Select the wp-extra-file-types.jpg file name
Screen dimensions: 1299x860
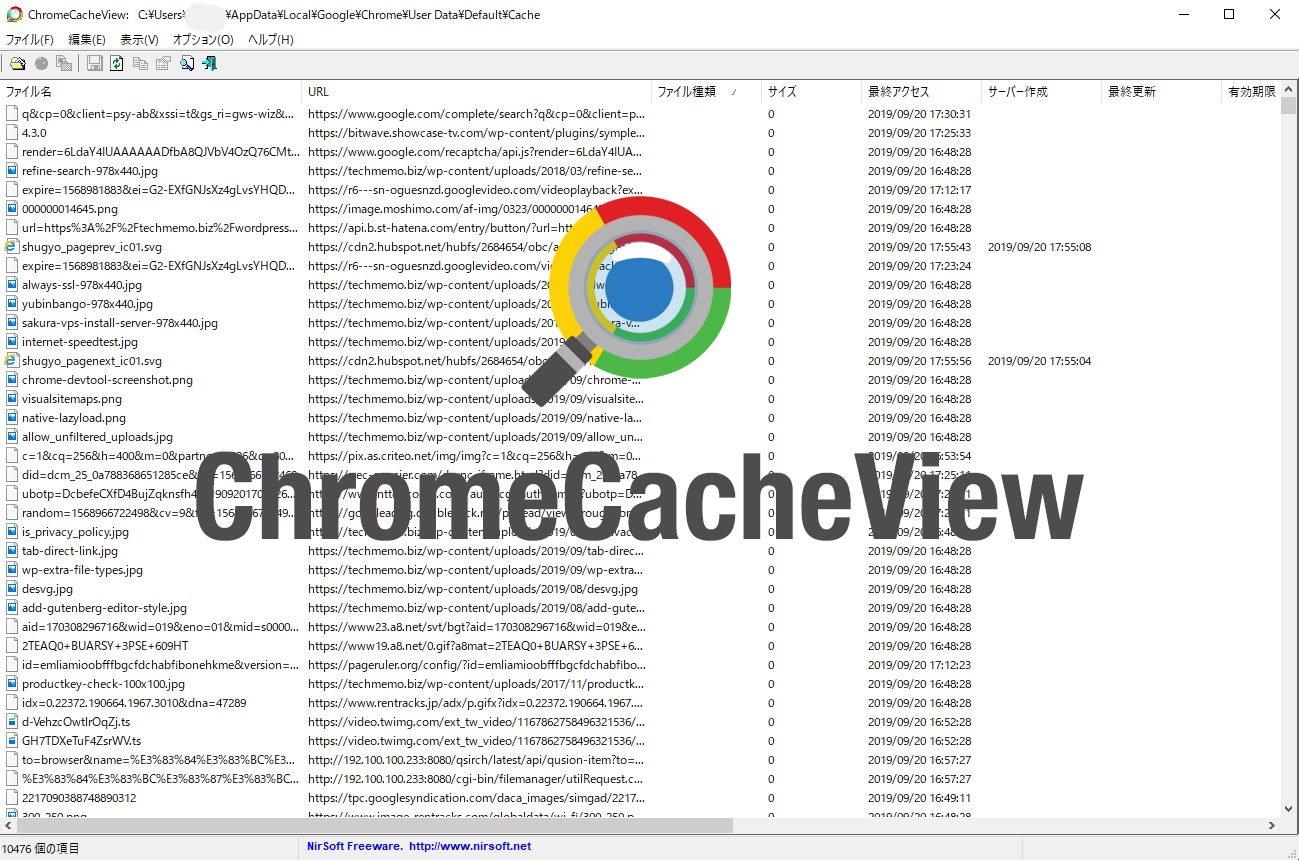[82, 570]
